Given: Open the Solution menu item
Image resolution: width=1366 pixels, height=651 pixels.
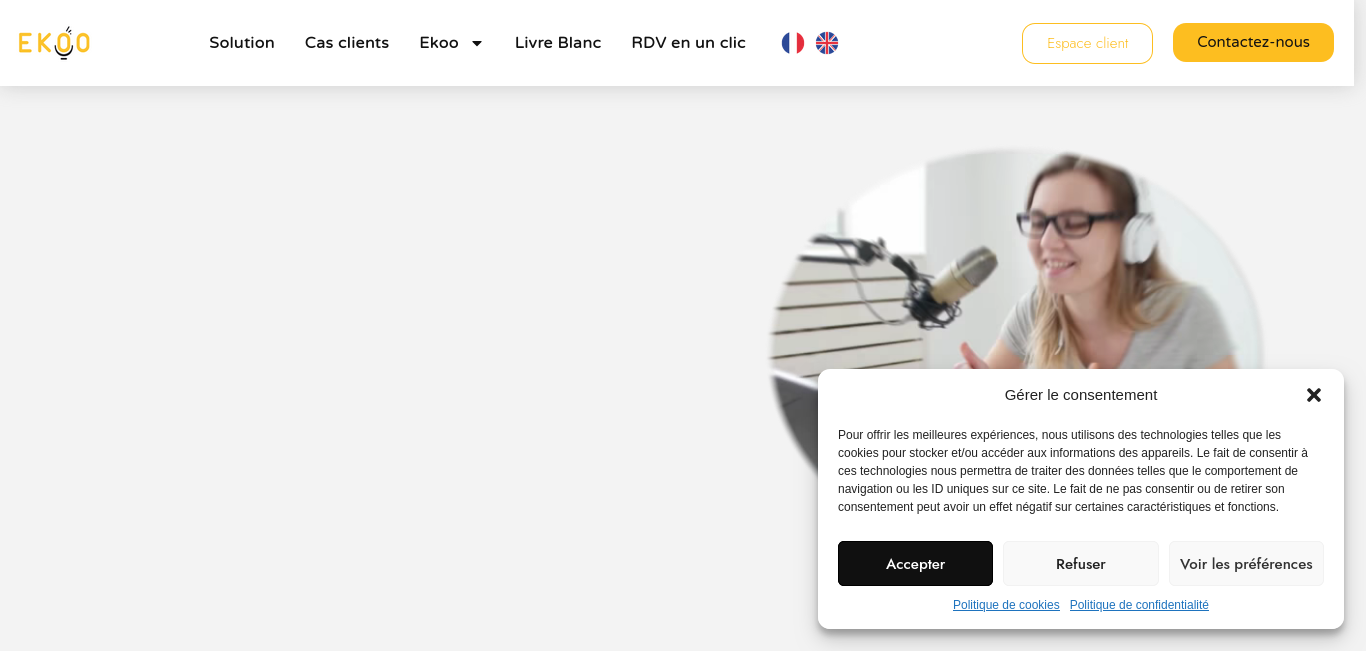Looking at the screenshot, I should pyautogui.click(x=242, y=43).
